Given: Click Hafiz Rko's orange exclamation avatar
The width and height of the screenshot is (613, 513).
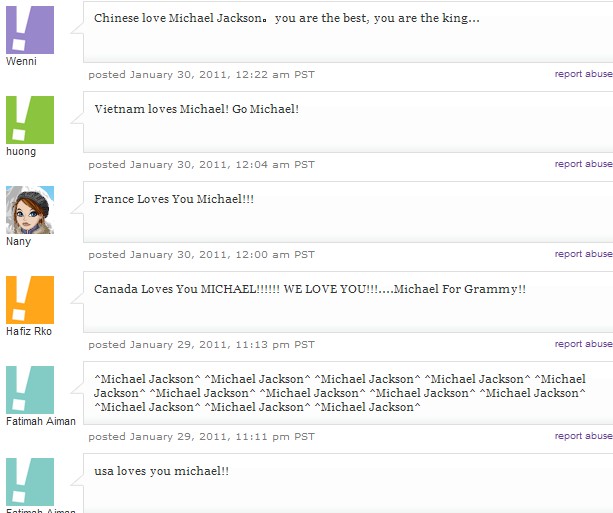Looking at the screenshot, I should [x=30, y=300].
